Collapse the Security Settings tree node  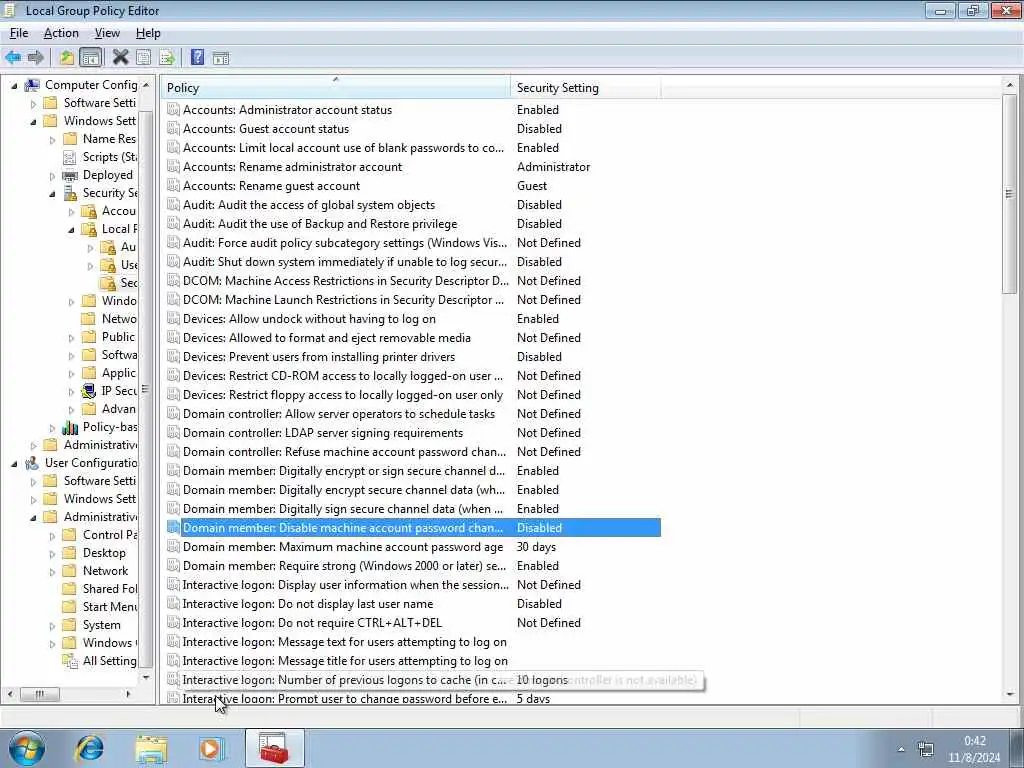point(52,193)
